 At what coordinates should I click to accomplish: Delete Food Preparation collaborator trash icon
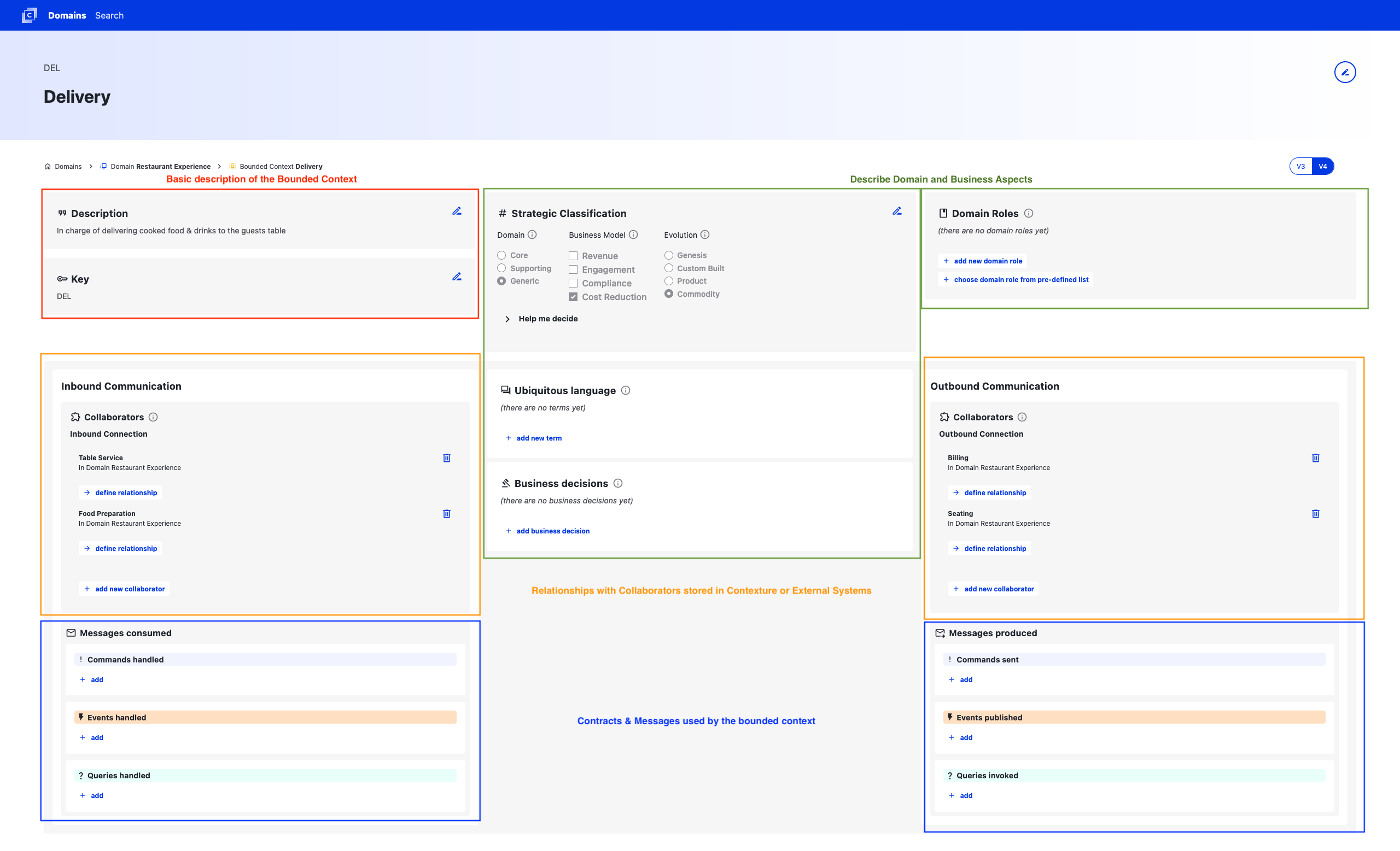point(447,514)
